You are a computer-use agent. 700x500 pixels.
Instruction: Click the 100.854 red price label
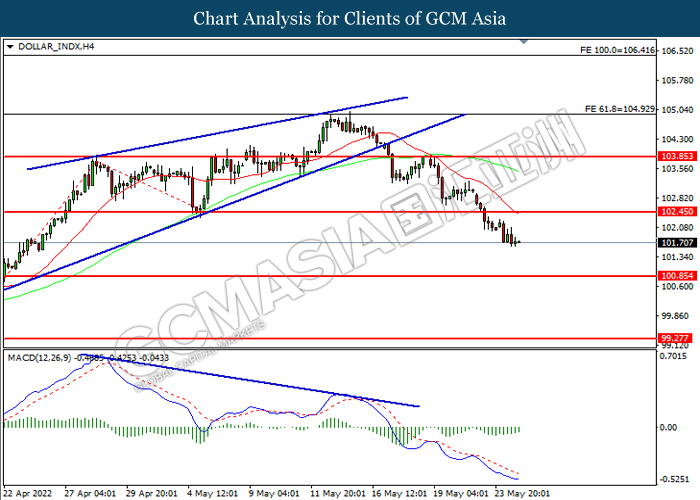coord(677,275)
